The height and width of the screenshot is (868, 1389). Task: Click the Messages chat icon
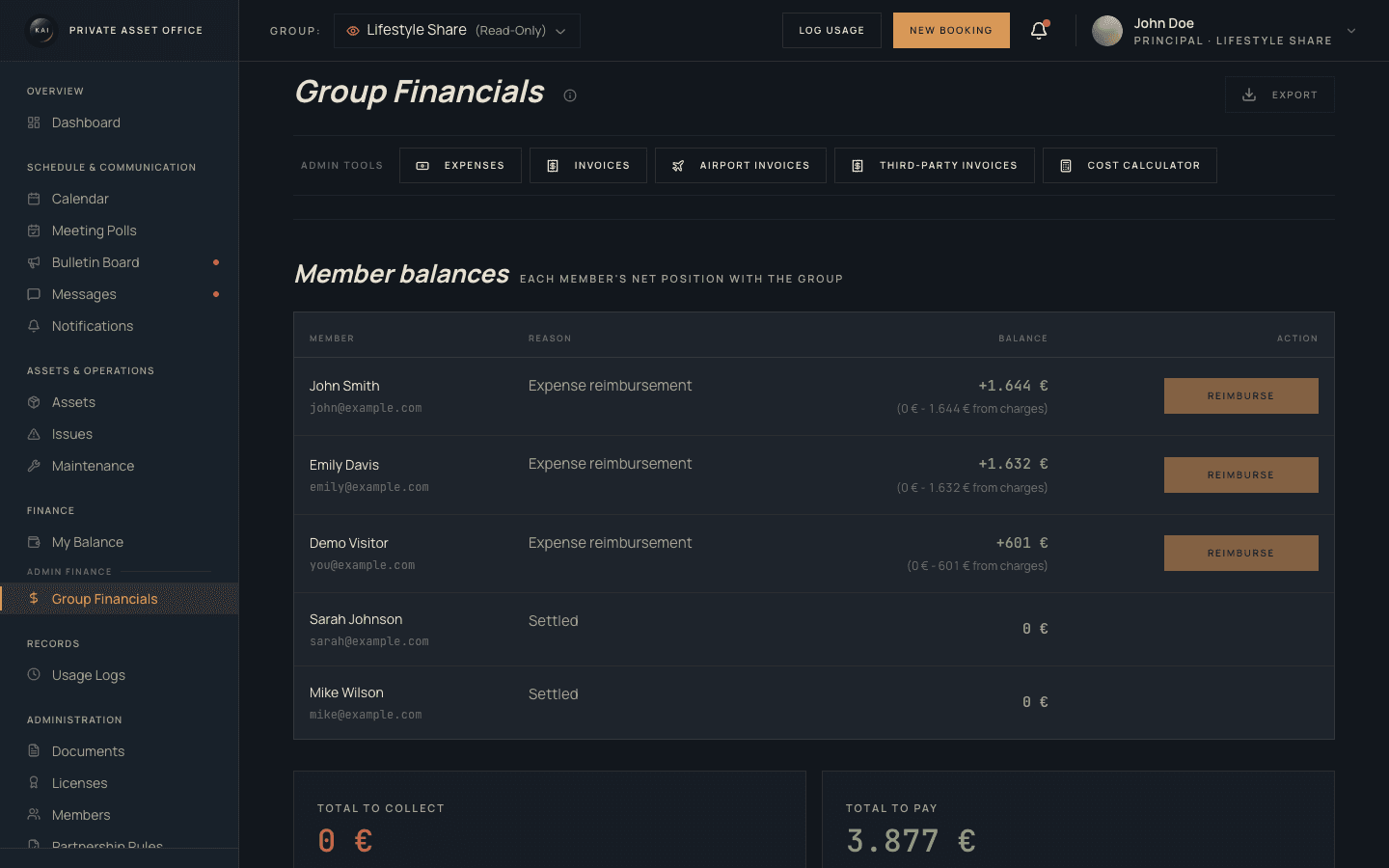(34, 294)
